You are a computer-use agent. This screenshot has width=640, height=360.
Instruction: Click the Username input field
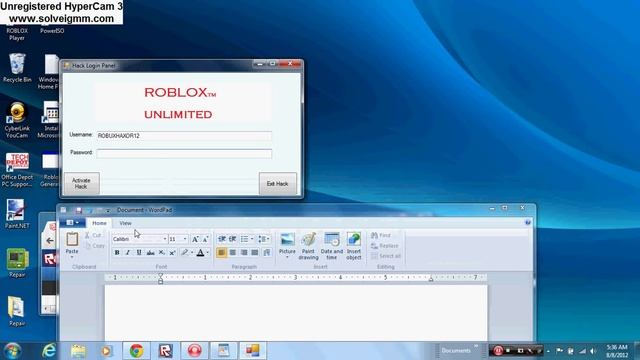click(x=184, y=136)
